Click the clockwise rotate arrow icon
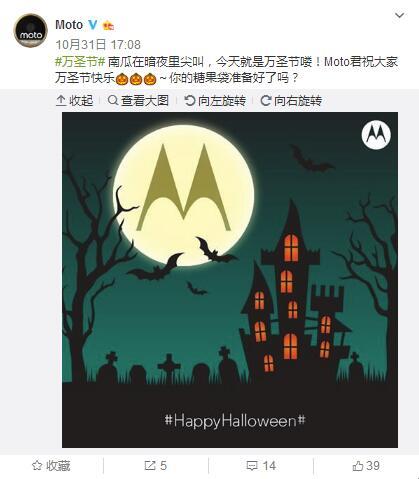This screenshot has height=479, width=419. (266, 101)
